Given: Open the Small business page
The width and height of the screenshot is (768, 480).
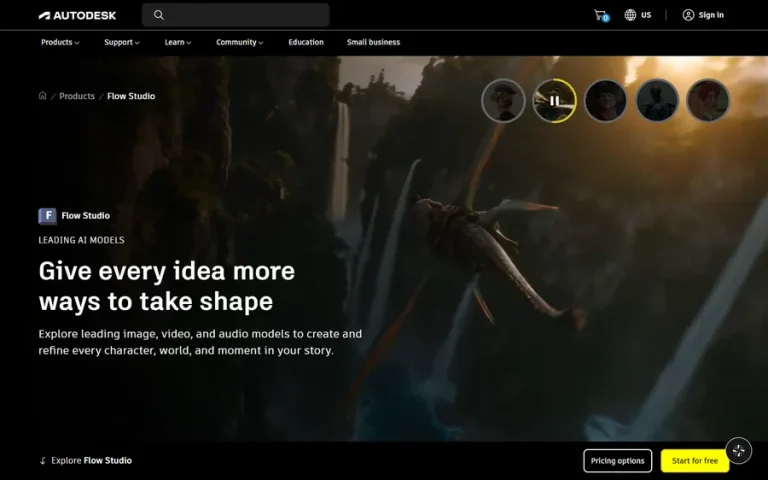Looking at the screenshot, I should tap(373, 42).
